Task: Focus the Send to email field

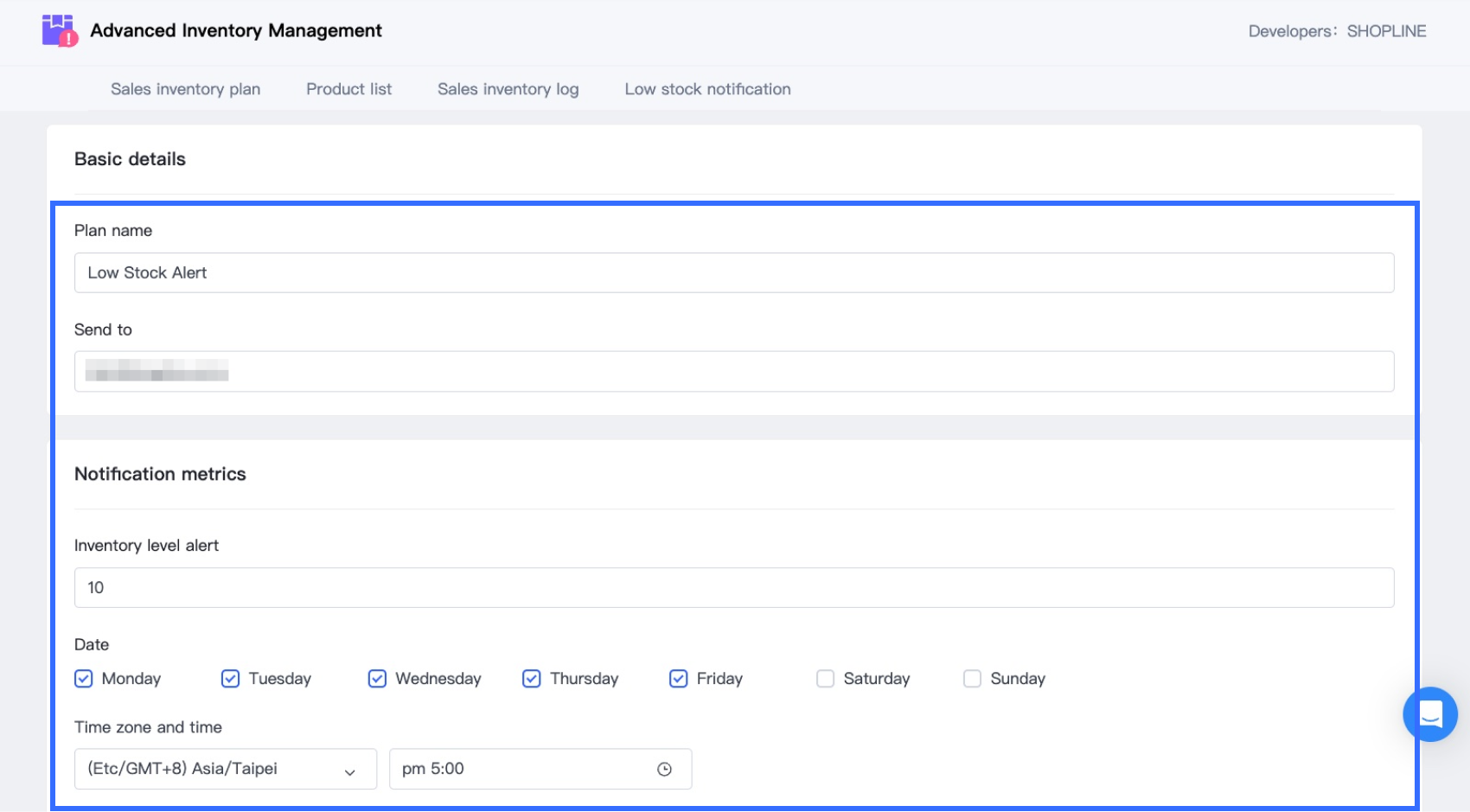Action: pos(733,372)
